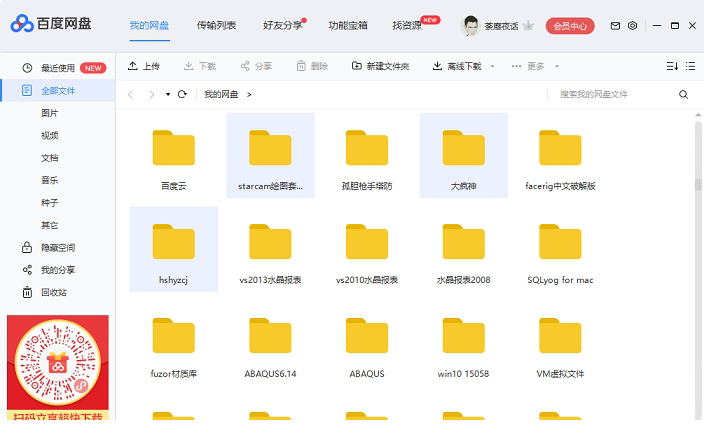This screenshot has width=704, height=436.
Task: Select the starcam绘图套... folder
Action: tap(270, 155)
